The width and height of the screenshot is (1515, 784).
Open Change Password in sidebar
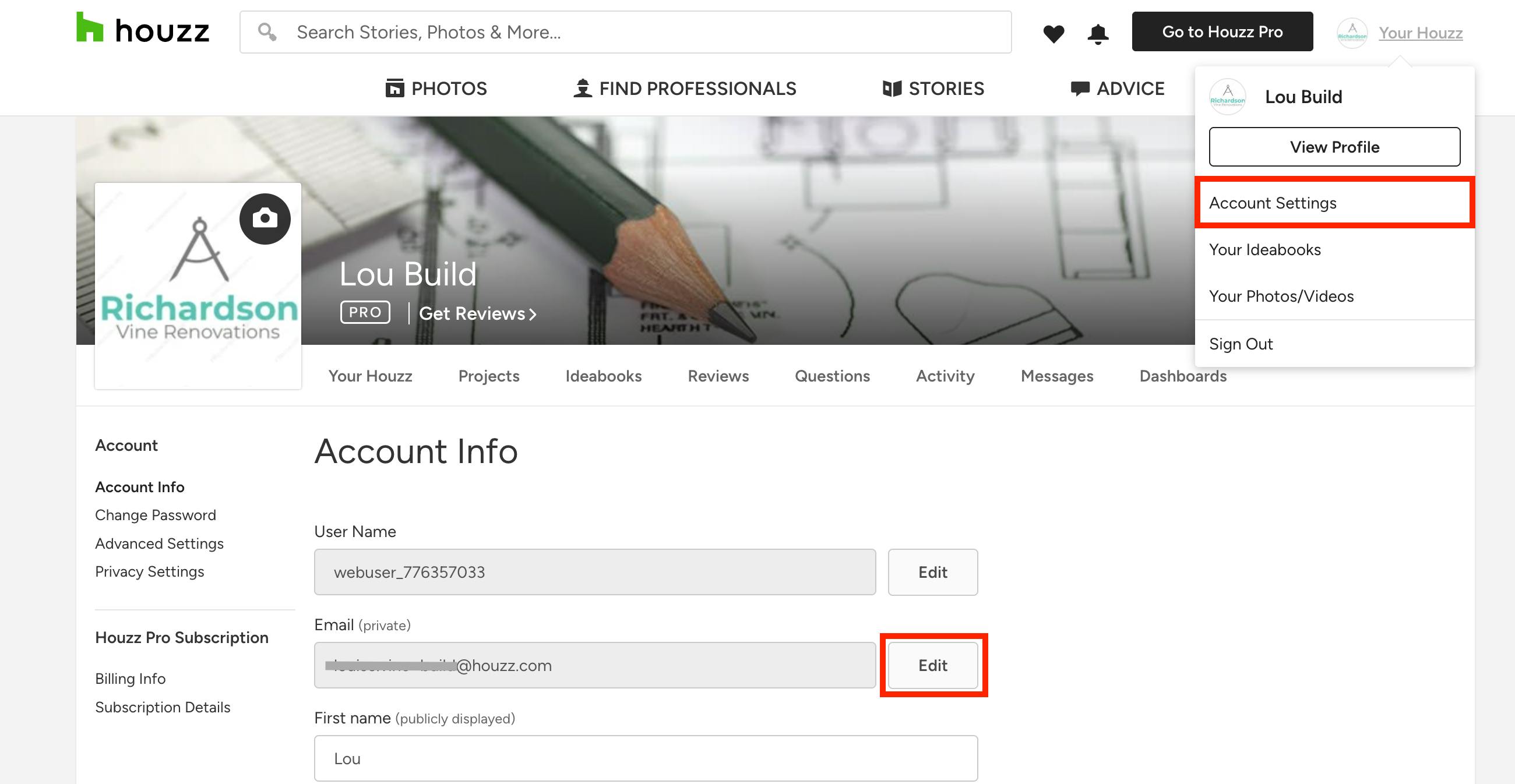[x=156, y=515]
